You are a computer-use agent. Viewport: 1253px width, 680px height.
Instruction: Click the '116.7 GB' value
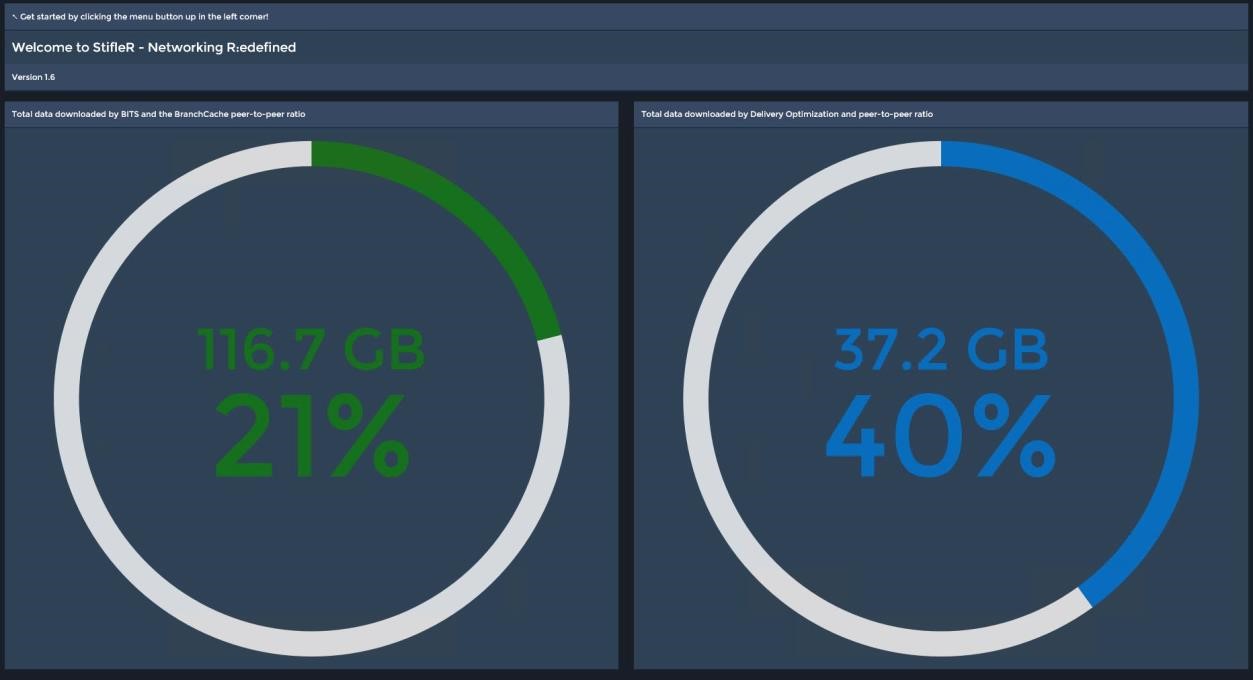[x=312, y=350]
